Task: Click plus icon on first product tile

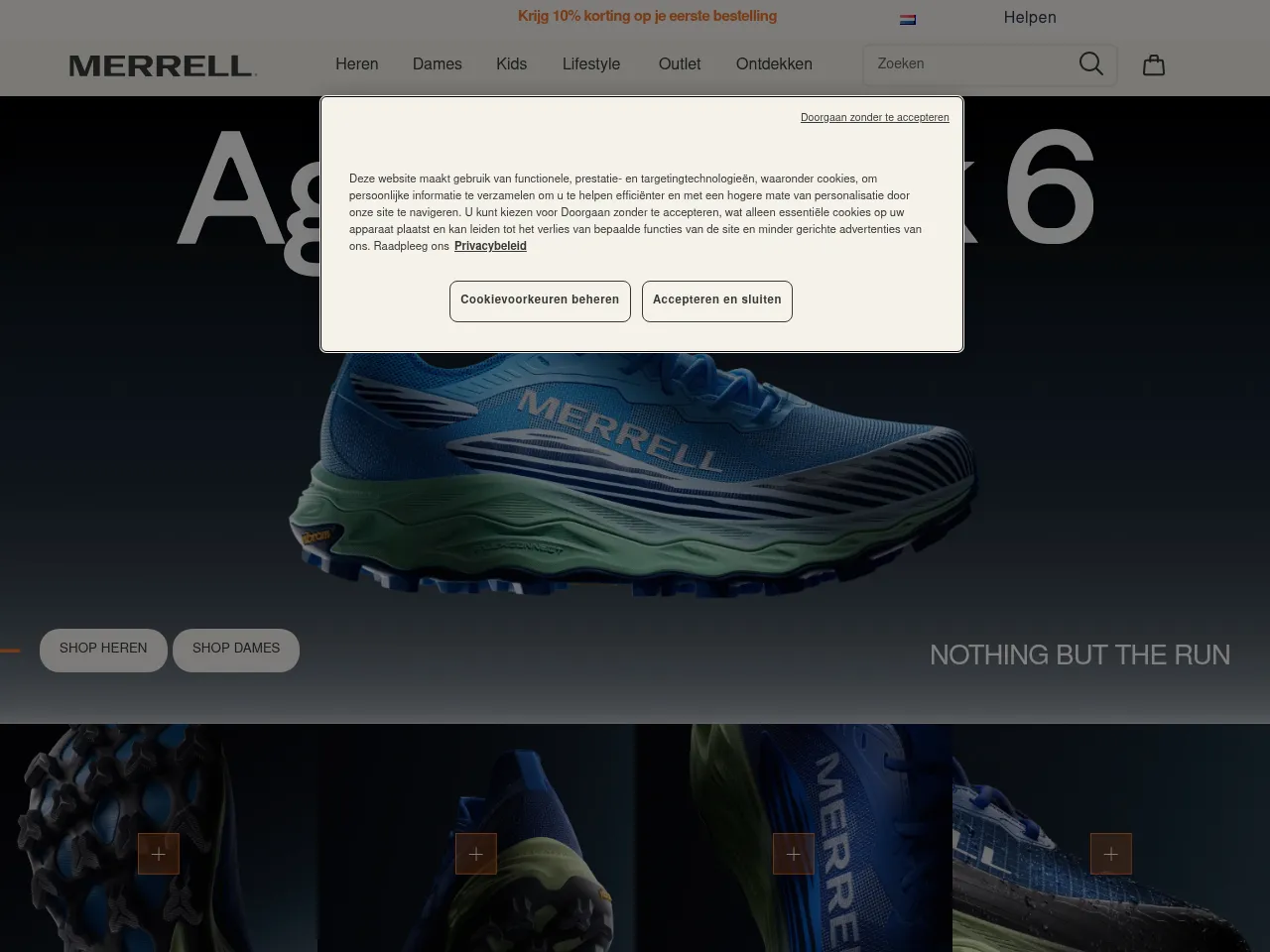Action: tap(159, 853)
